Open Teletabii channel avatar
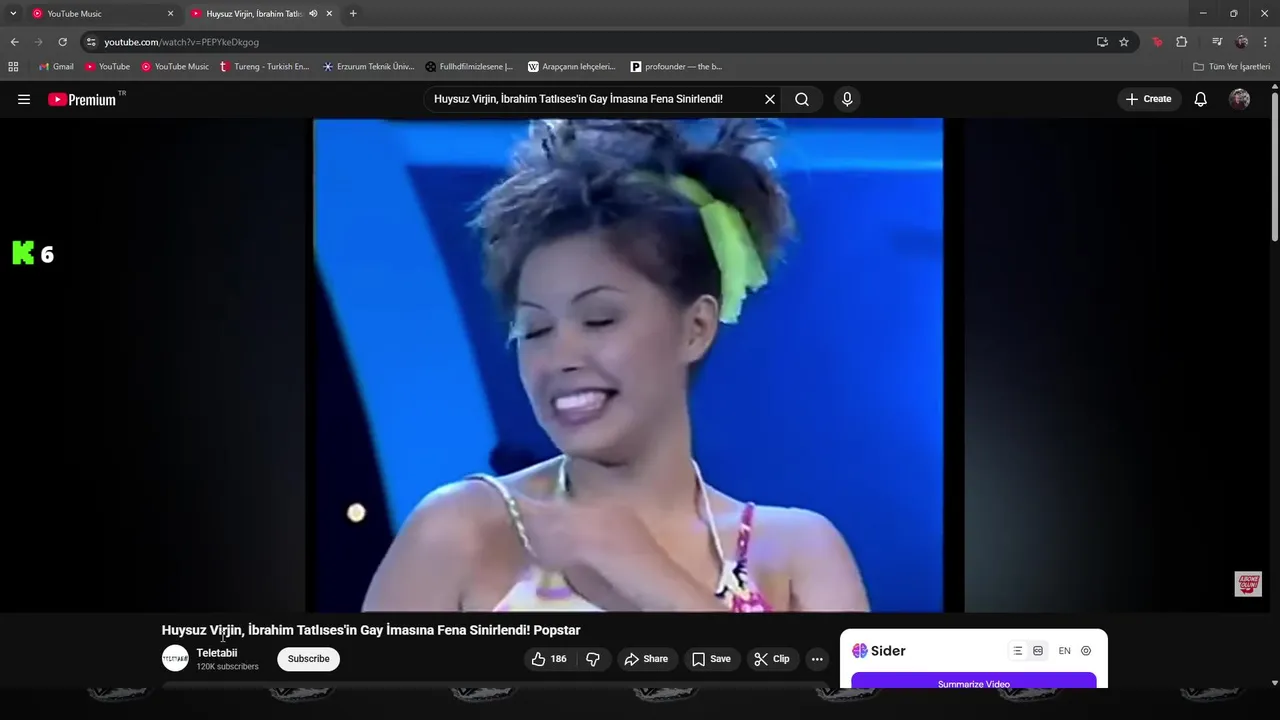Screen dimensions: 1280x720 175,658
